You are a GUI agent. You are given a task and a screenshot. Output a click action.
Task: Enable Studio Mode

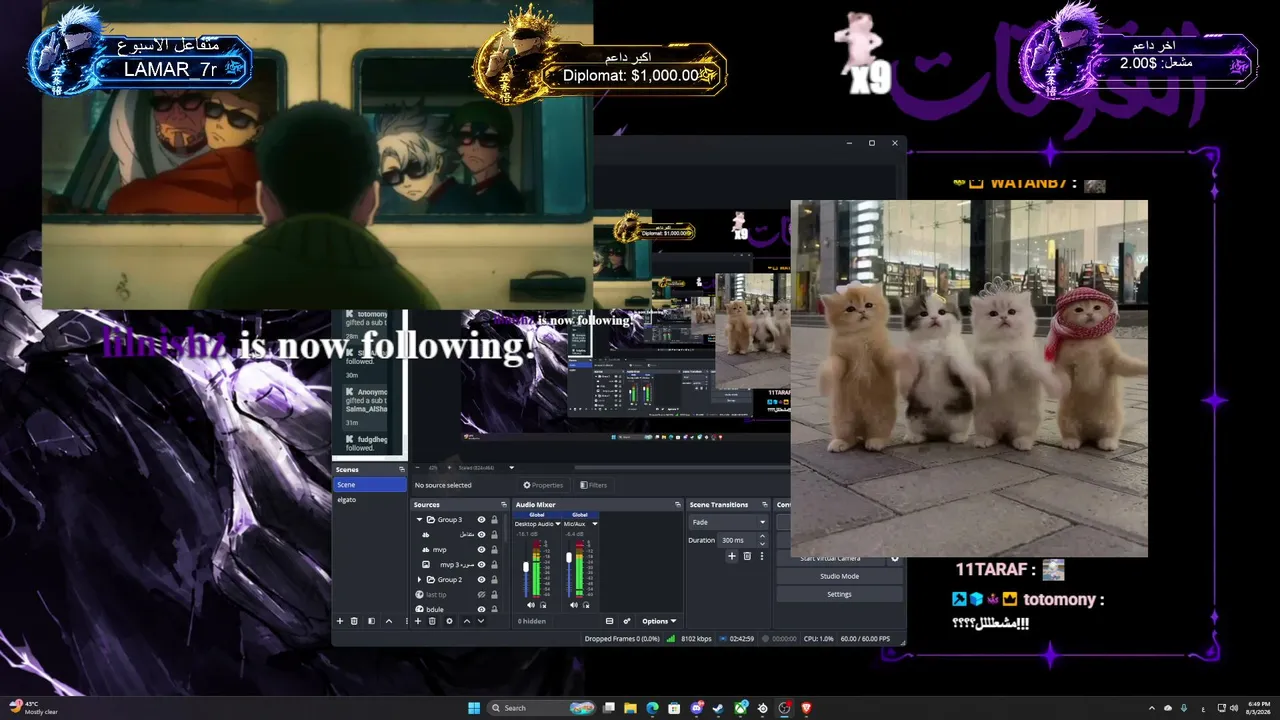(x=839, y=576)
